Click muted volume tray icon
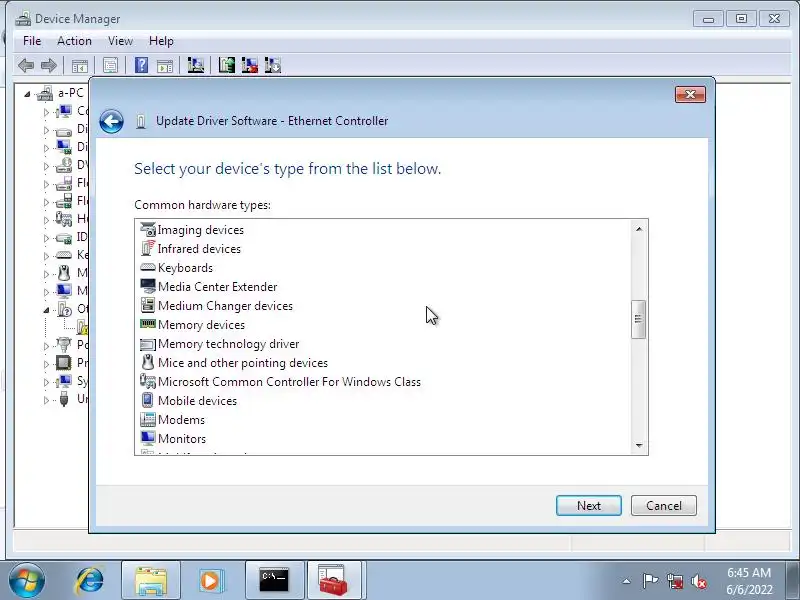 pyautogui.click(x=698, y=581)
